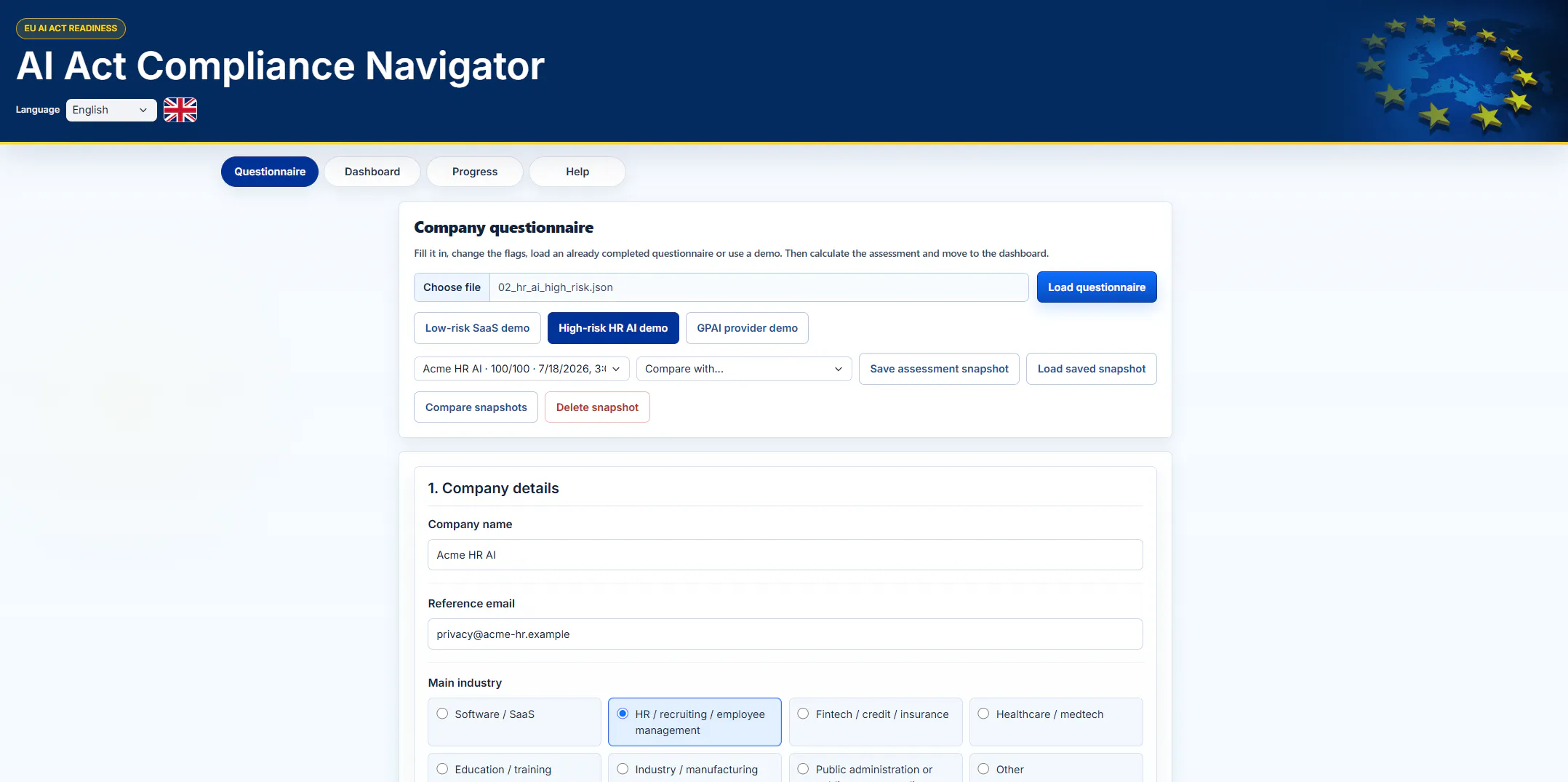Click the 02_hr_ai_high_risk.json file name
1568x782 pixels.
coord(556,287)
